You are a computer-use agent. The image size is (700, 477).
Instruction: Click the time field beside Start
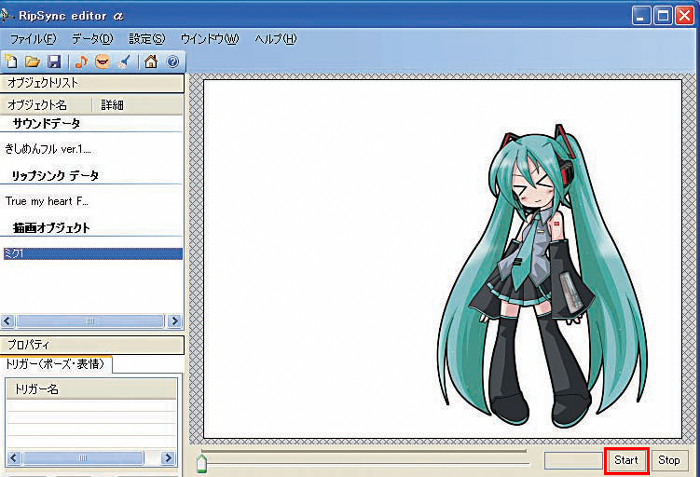pyautogui.click(x=573, y=460)
